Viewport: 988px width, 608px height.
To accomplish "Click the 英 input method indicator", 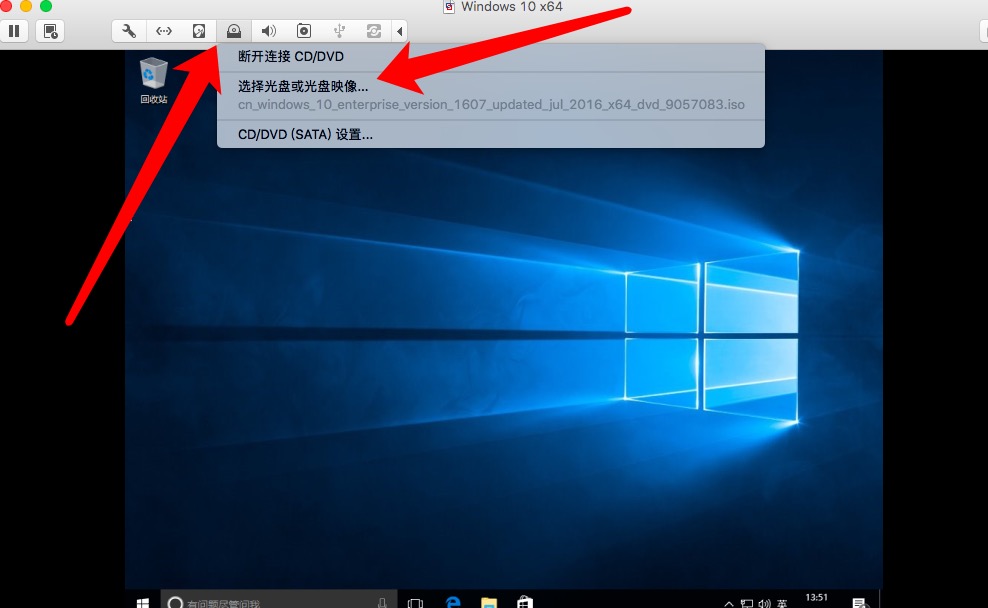I will pyautogui.click(x=782, y=604).
